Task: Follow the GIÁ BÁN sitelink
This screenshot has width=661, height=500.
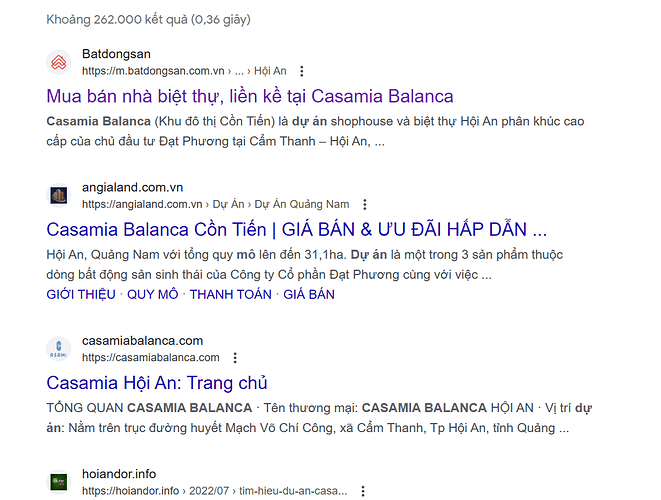Action: 309,294
